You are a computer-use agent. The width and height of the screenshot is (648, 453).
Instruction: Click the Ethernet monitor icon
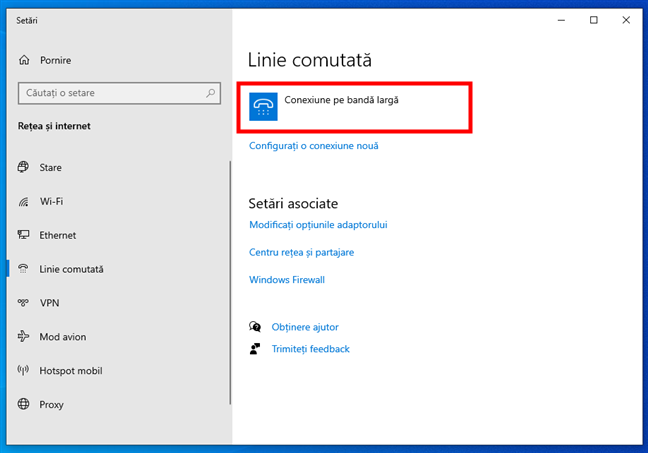23,235
